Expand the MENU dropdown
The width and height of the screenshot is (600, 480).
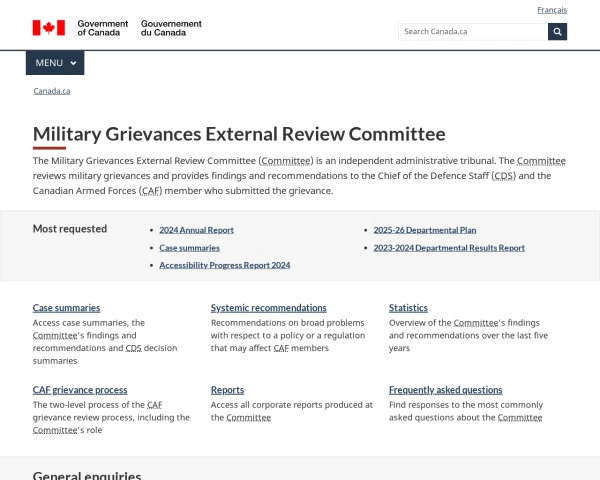(55, 63)
